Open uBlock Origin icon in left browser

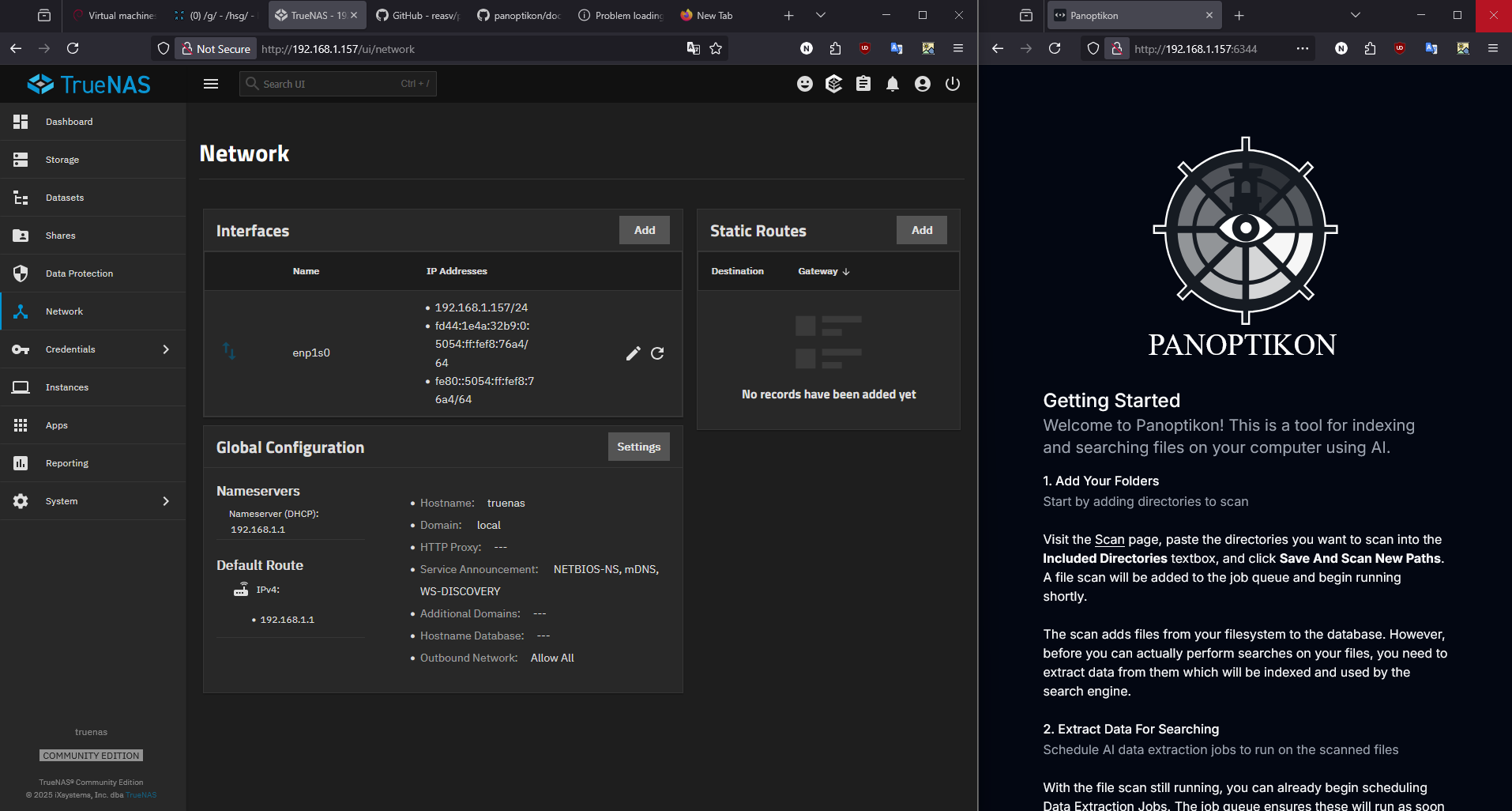pyautogui.click(x=865, y=48)
